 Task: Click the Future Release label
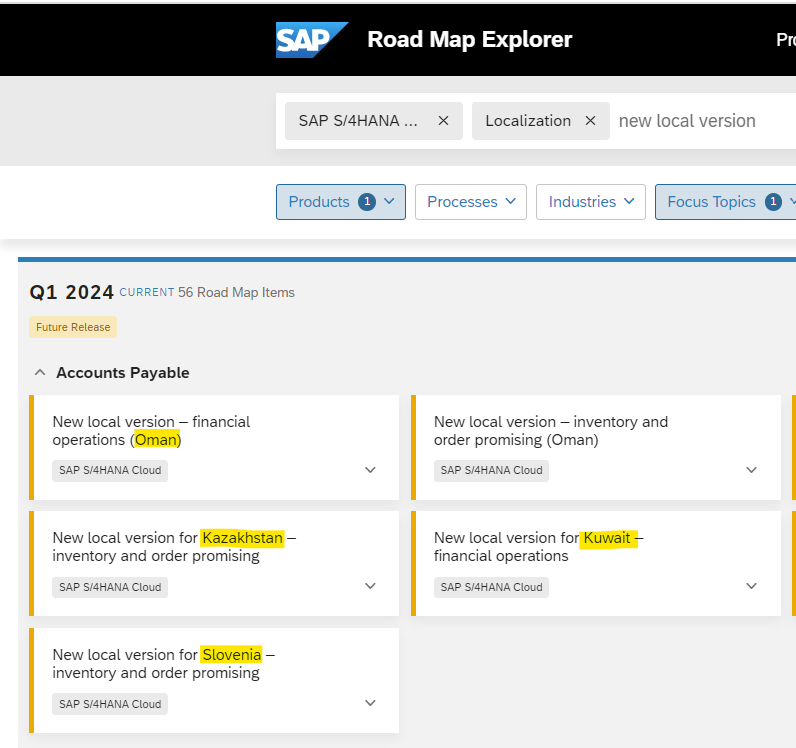[73, 327]
